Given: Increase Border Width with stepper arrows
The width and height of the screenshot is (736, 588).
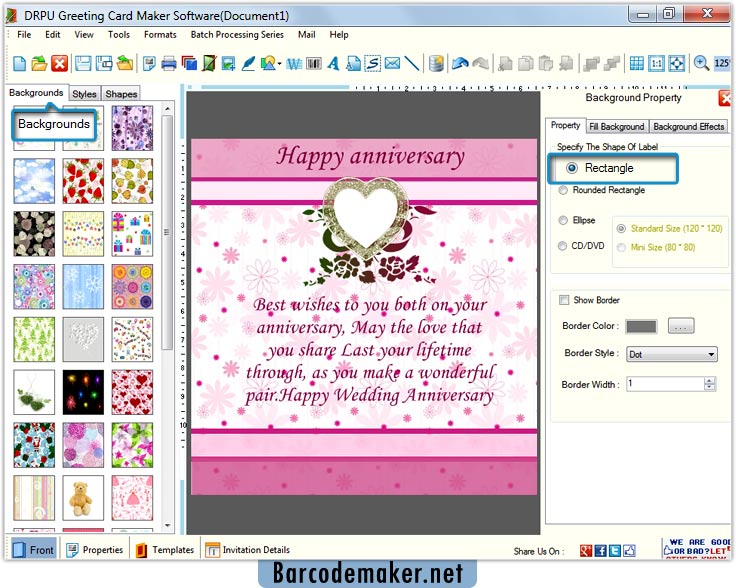Looking at the screenshot, I should [710, 380].
